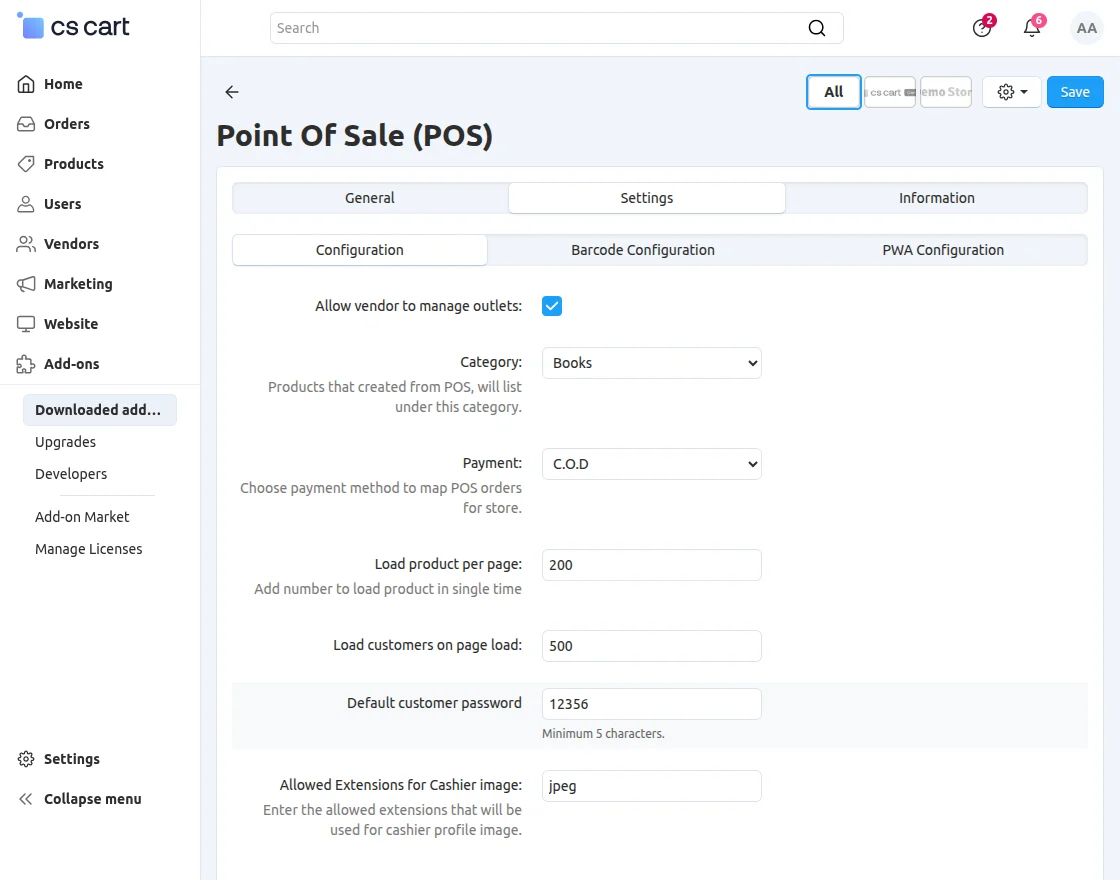The height and width of the screenshot is (880, 1120).
Task: Open Manage Licenses
Action: tap(89, 549)
